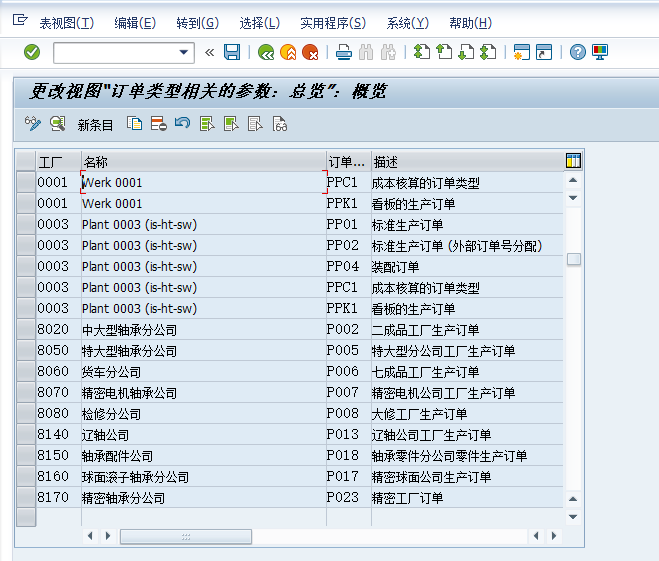Click the vertical scrollbar thumb
Image resolution: width=659 pixels, height=561 pixels.
tap(574, 259)
